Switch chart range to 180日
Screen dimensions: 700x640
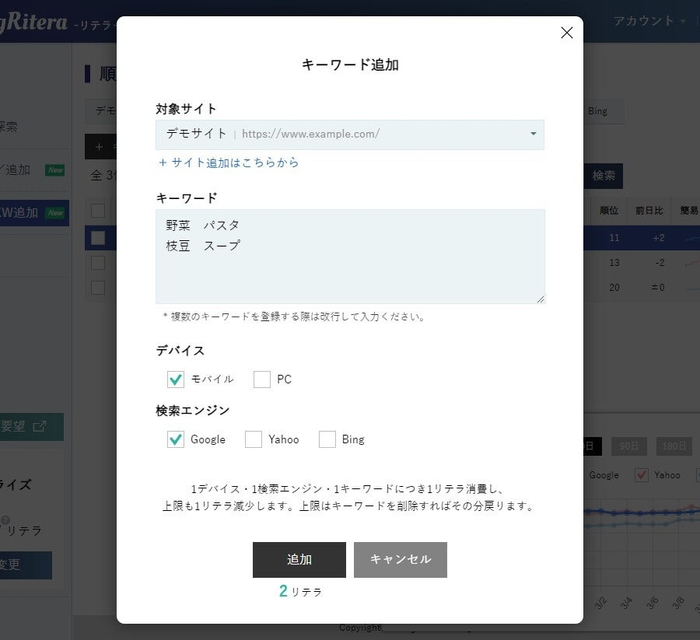675,446
